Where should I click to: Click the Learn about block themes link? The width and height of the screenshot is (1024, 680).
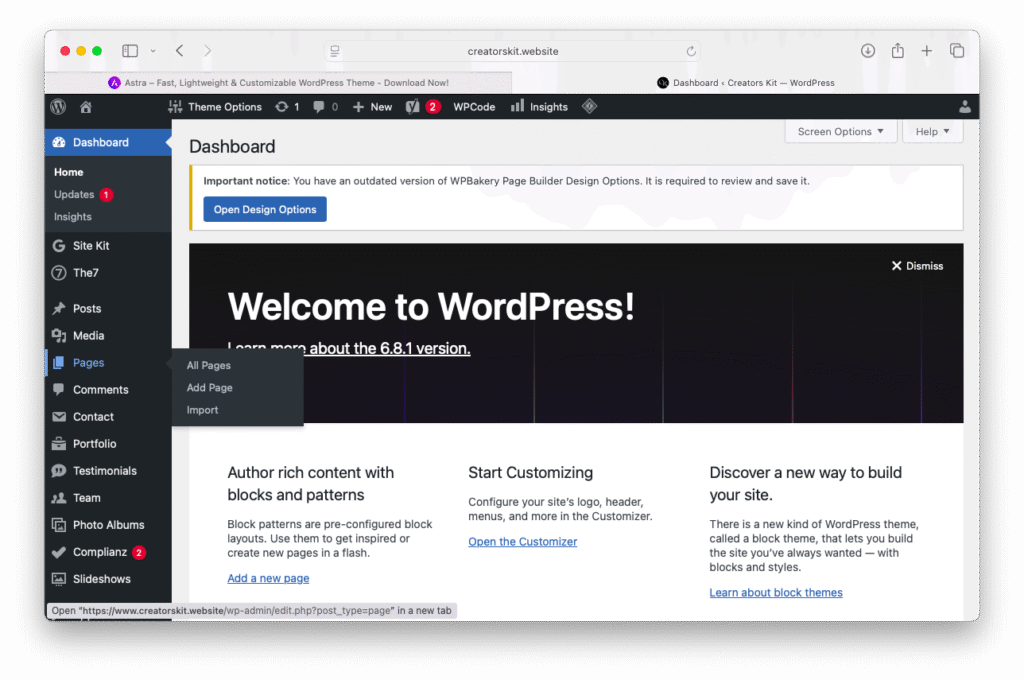click(776, 592)
